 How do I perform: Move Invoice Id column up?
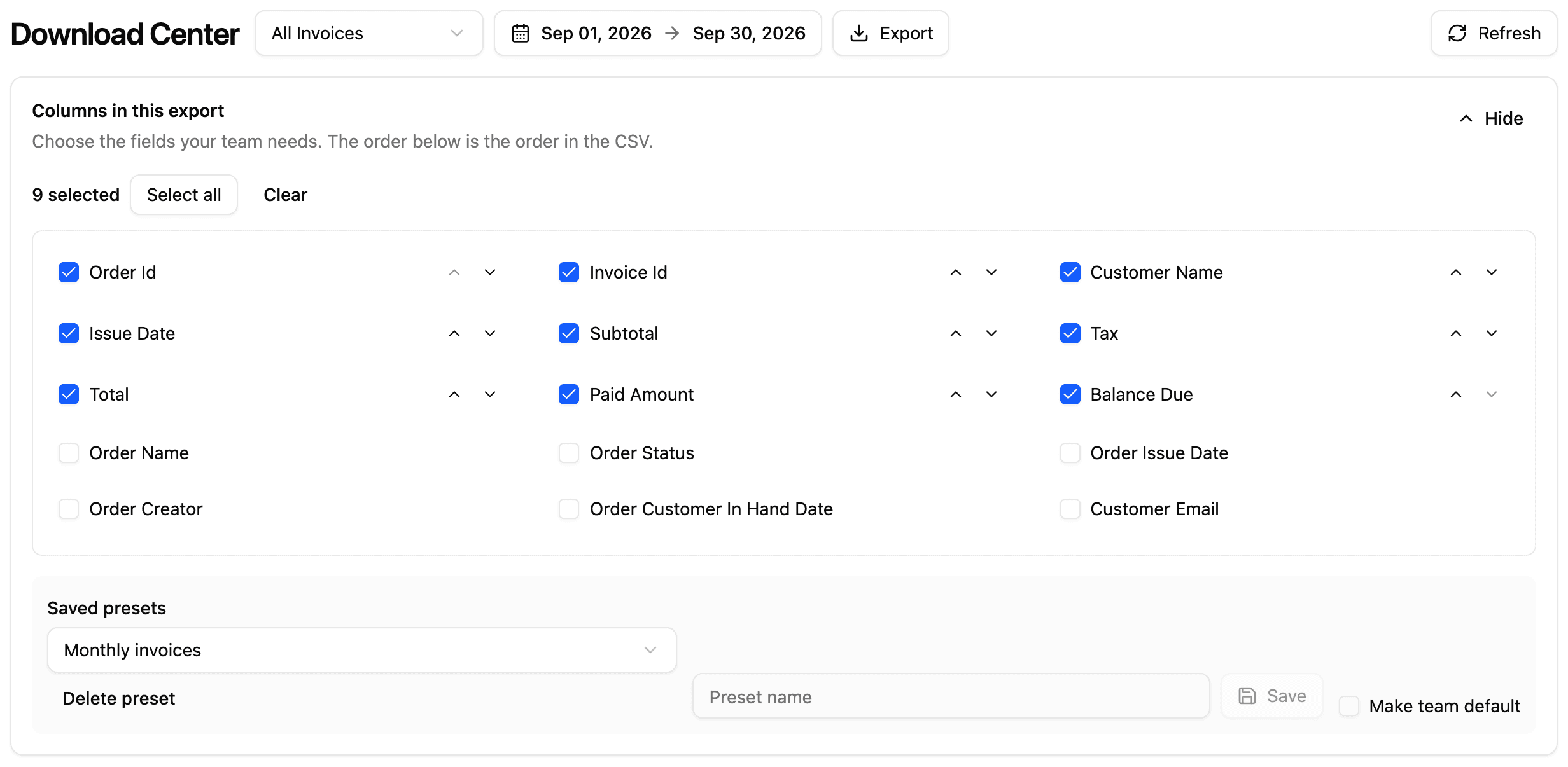click(956, 272)
